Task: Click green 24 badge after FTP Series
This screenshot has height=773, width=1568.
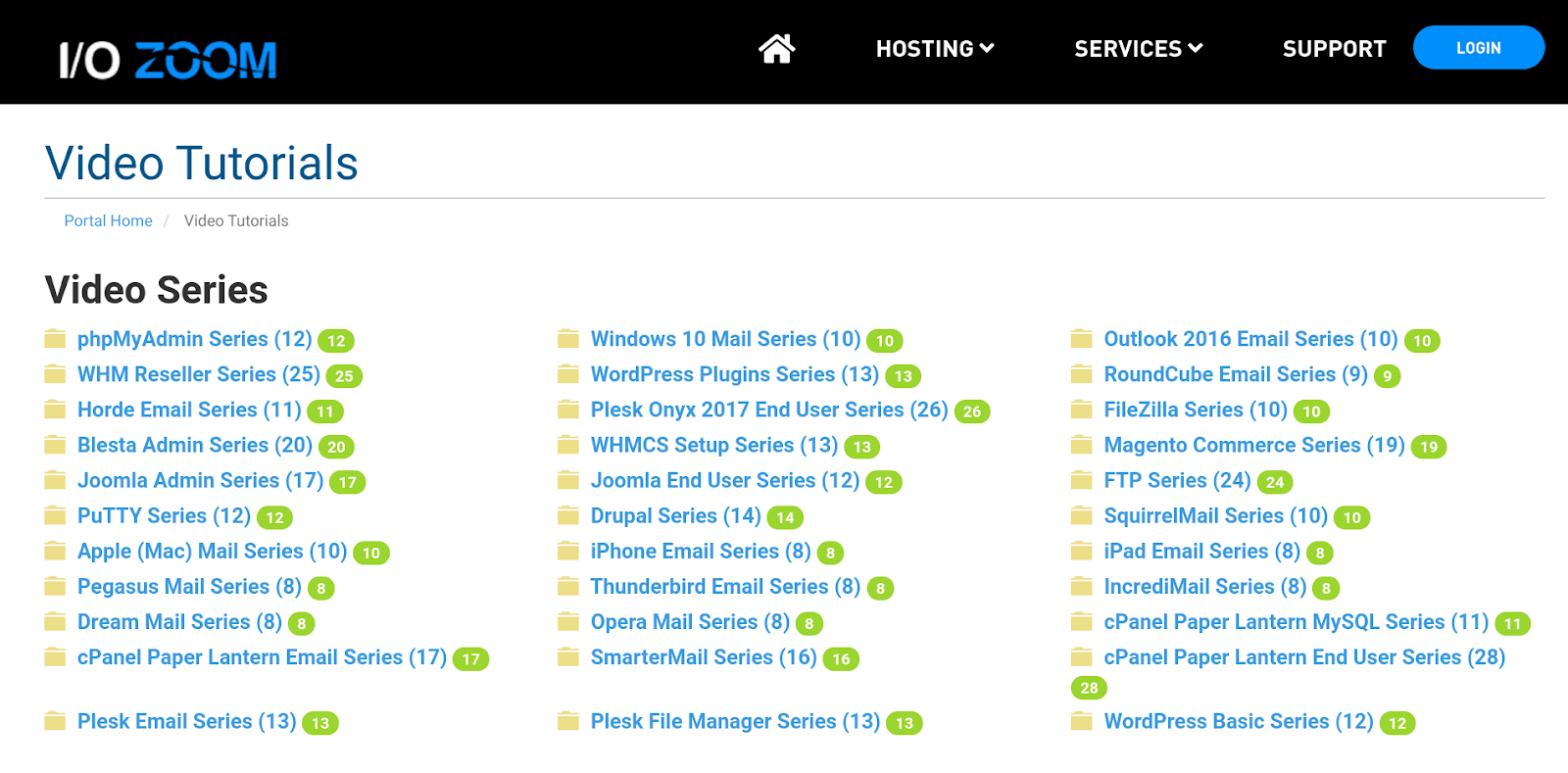Action: pyautogui.click(x=1275, y=482)
